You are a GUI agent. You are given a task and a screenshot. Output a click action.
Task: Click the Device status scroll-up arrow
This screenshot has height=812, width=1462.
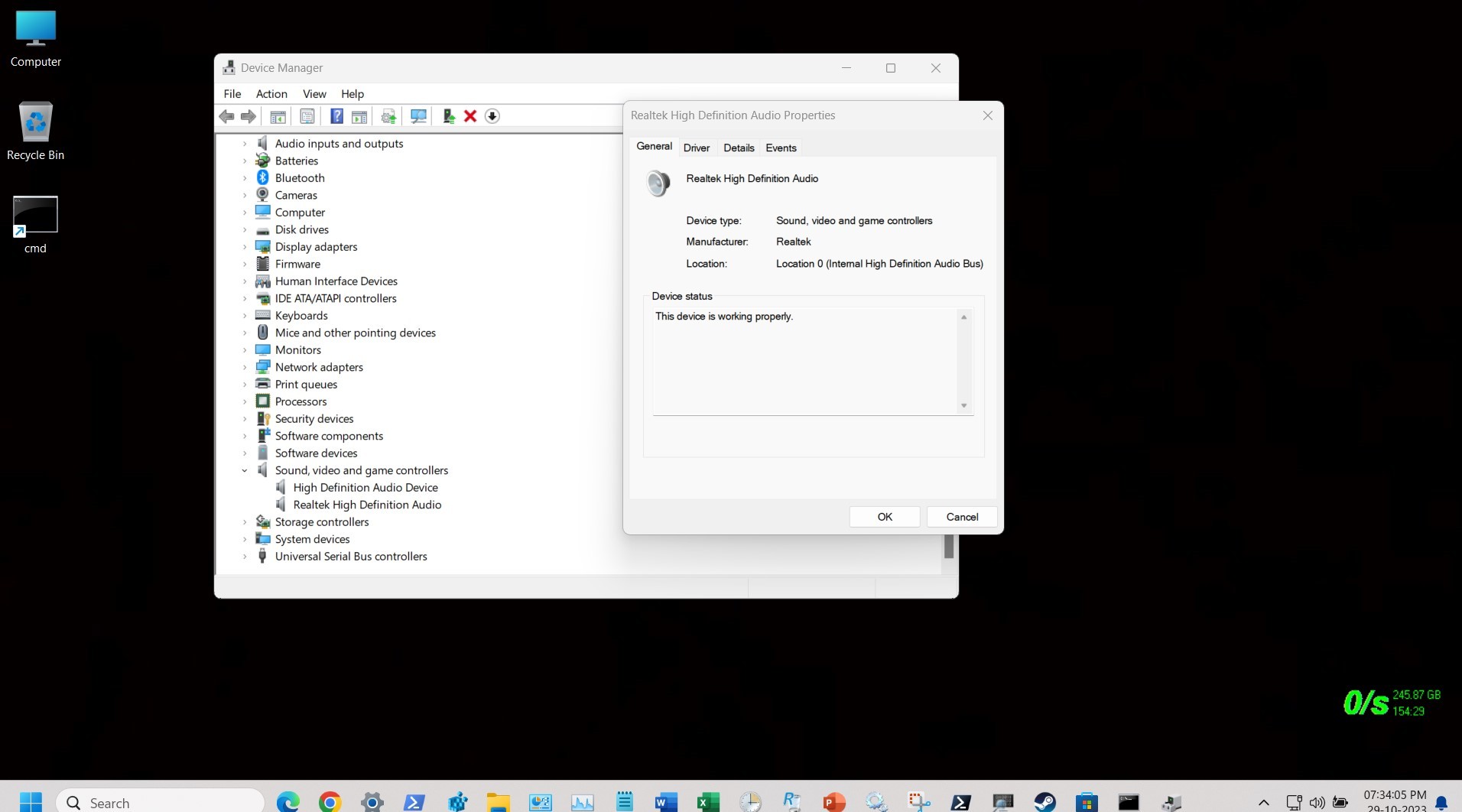pyautogui.click(x=964, y=317)
